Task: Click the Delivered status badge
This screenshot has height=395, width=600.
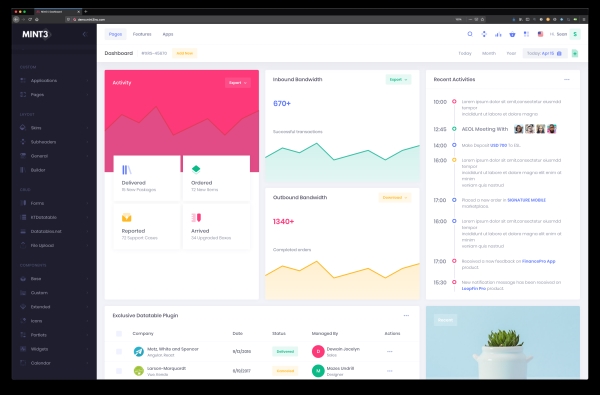Action: [x=285, y=351]
